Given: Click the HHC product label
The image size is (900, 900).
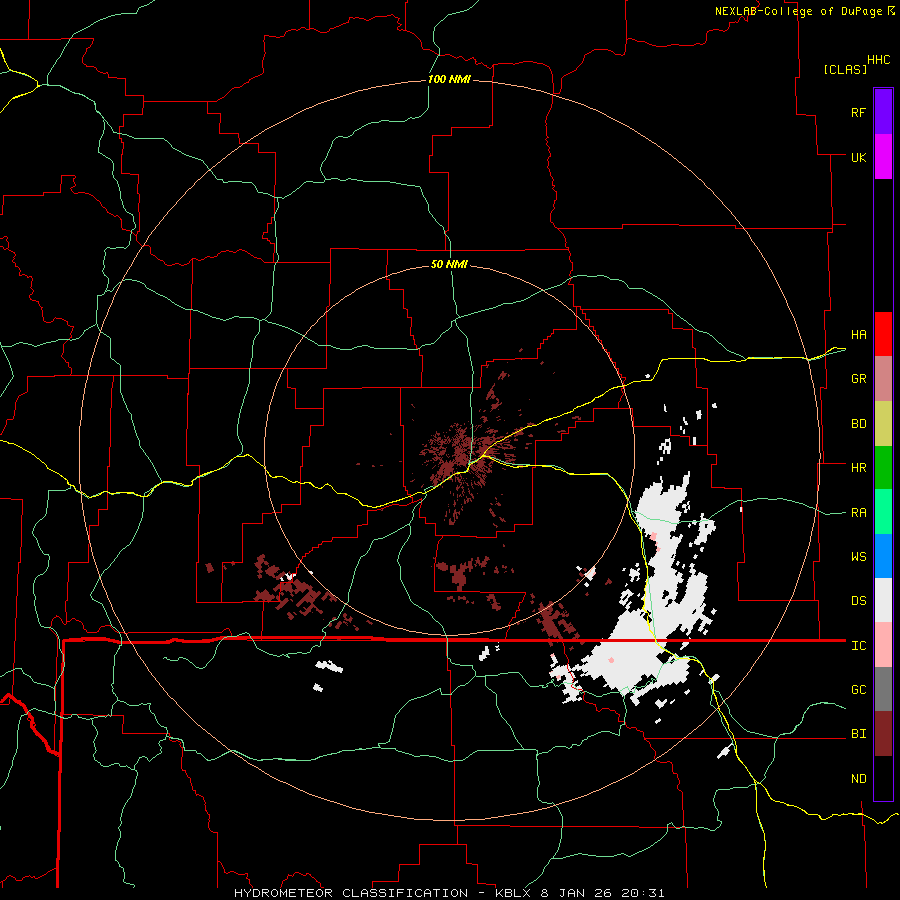Looking at the screenshot, I should 879,60.
